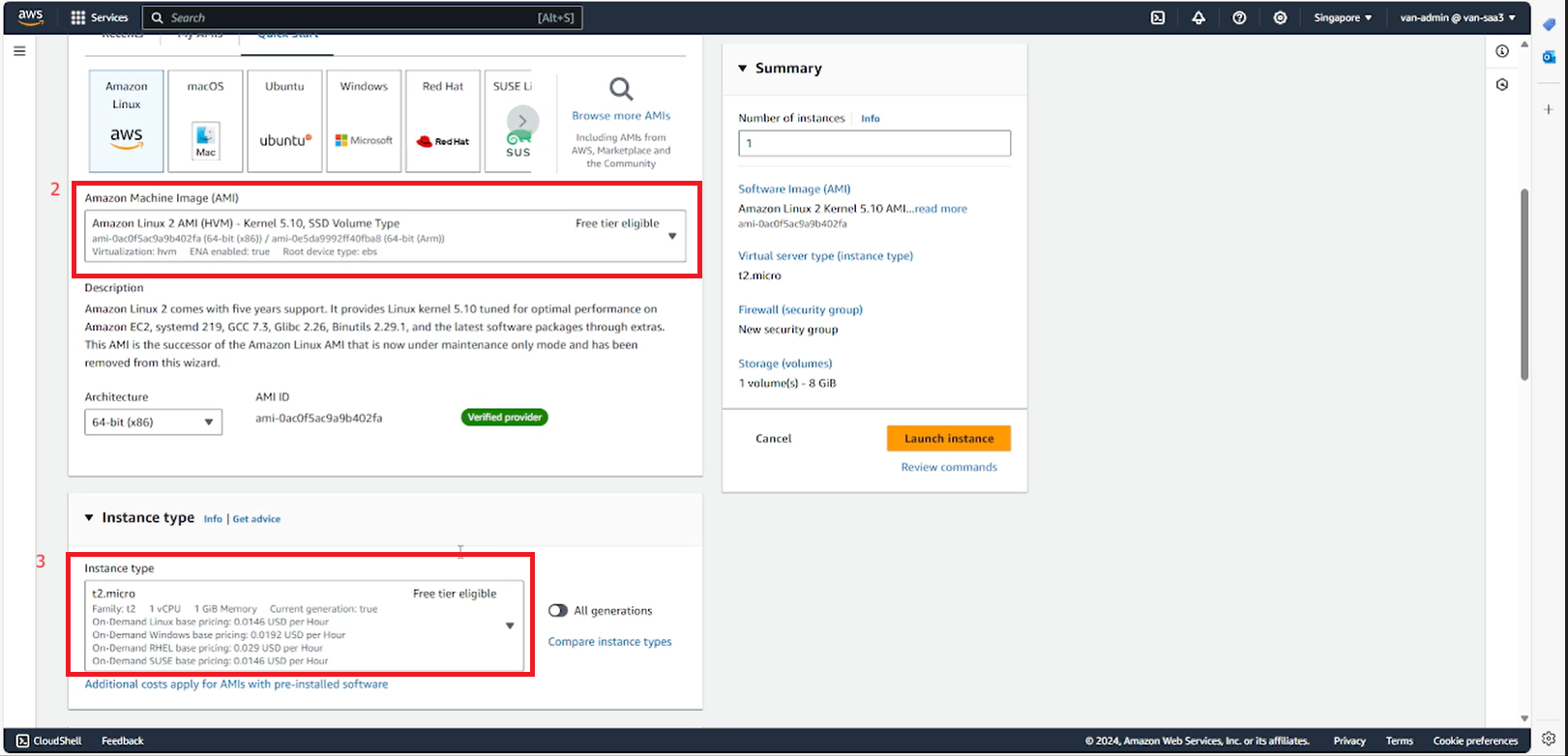Viewport: 1568px width, 756px height.
Task: Open the CloudShell icon in footer
Action: tap(23, 741)
